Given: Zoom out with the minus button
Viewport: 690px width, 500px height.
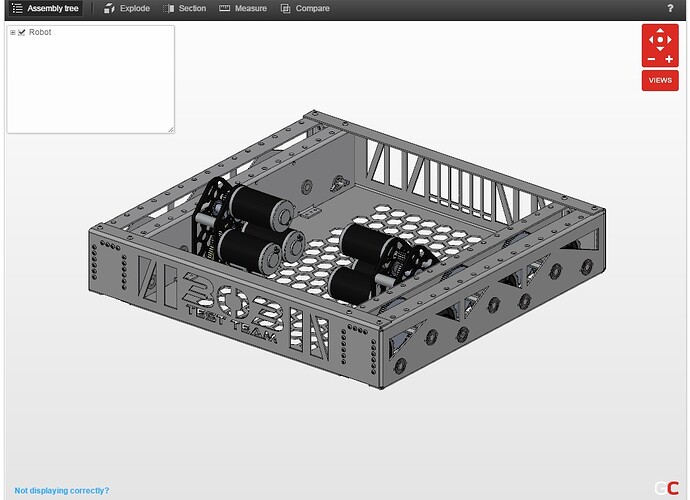Looking at the screenshot, I should (652, 59).
